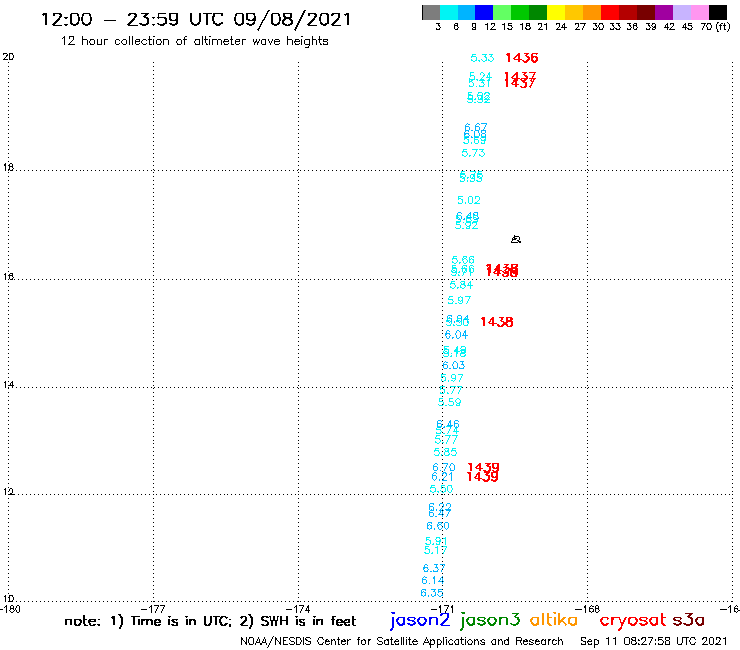The height and width of the screenshot is (650, 740).
Task: Pick the pure blue legend swatch
Action: (x=484, y=12)
